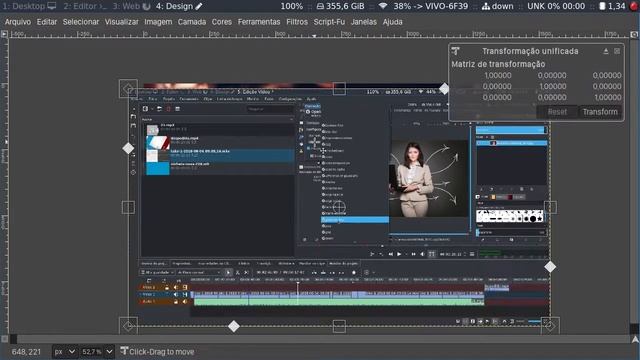
Task: Open image menu button at ruler corner
Action: 4,34
